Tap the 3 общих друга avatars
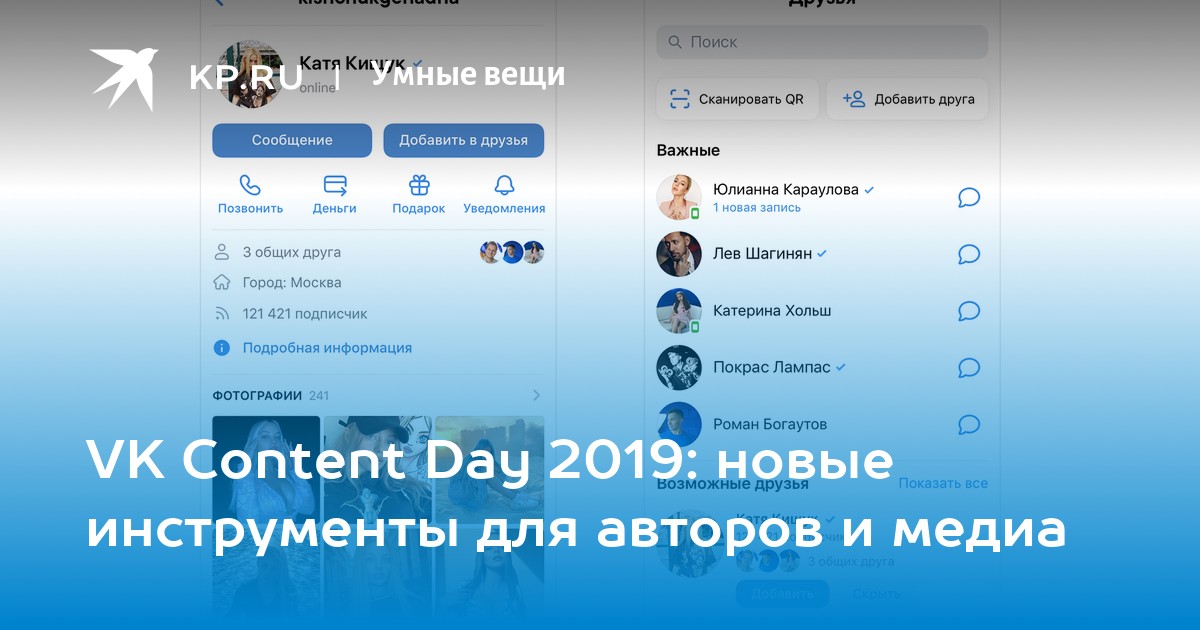 (512, 252)
